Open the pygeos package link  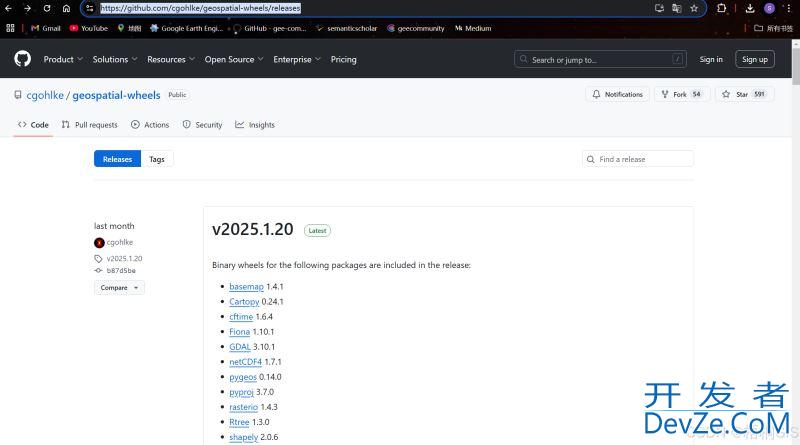coord(243,377)
